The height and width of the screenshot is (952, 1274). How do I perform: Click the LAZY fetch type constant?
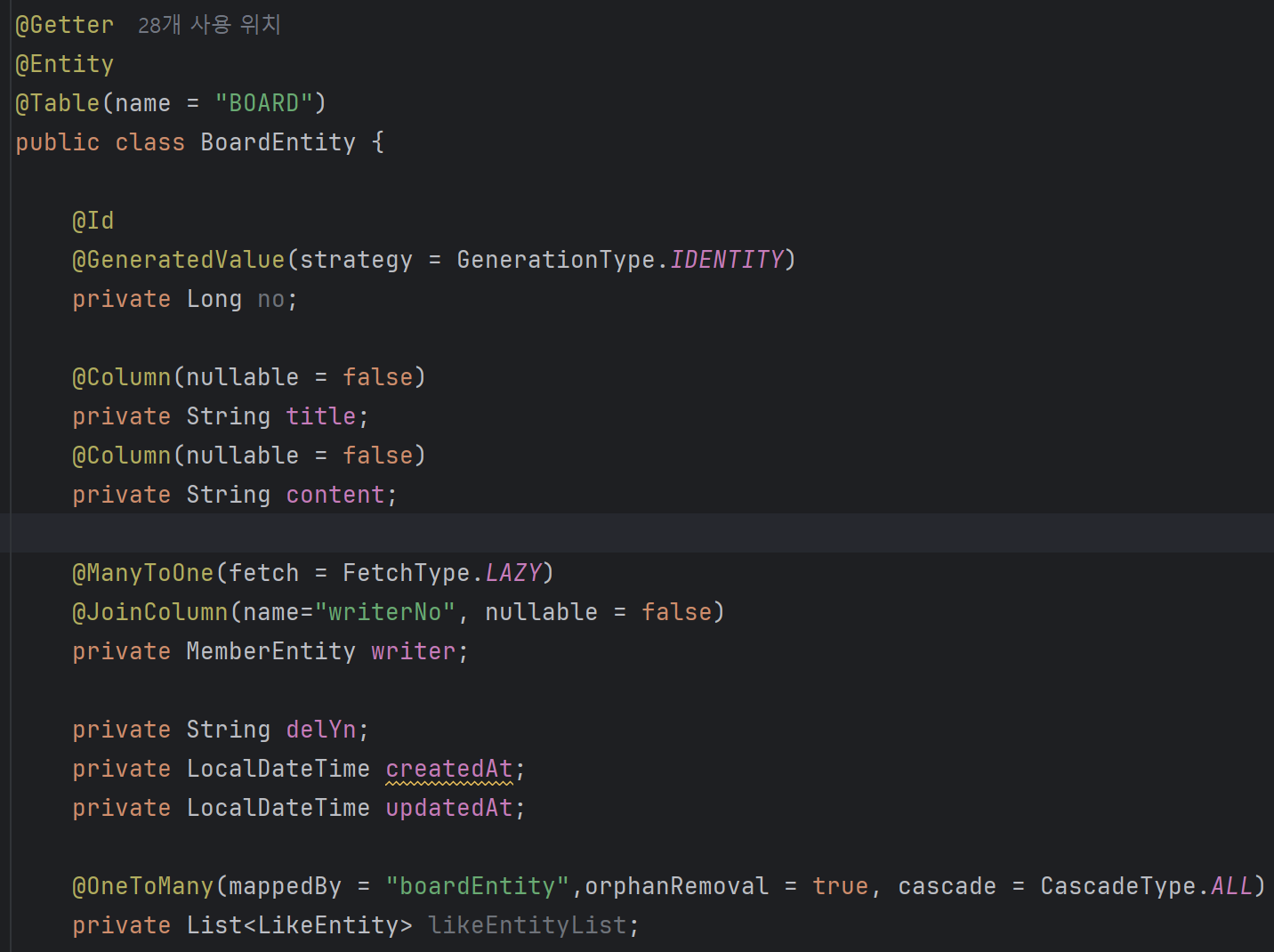(513, 573)
